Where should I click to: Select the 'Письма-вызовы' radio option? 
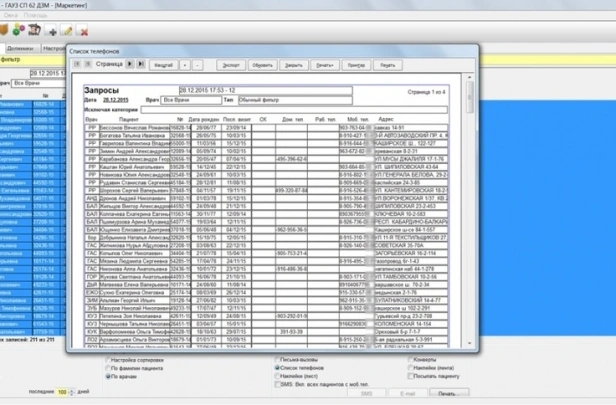pyautogui.click(x=278, y=359)
